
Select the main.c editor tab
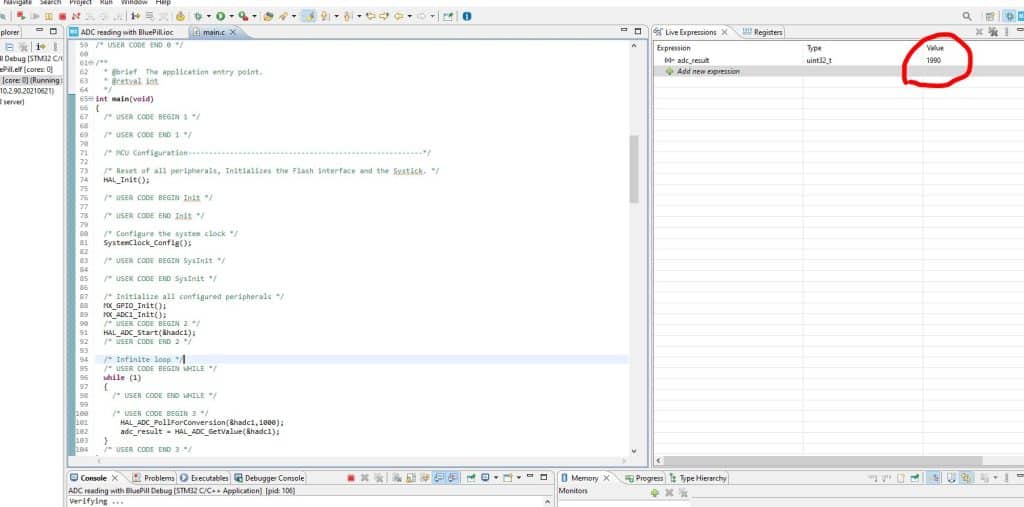click(214, 32)
